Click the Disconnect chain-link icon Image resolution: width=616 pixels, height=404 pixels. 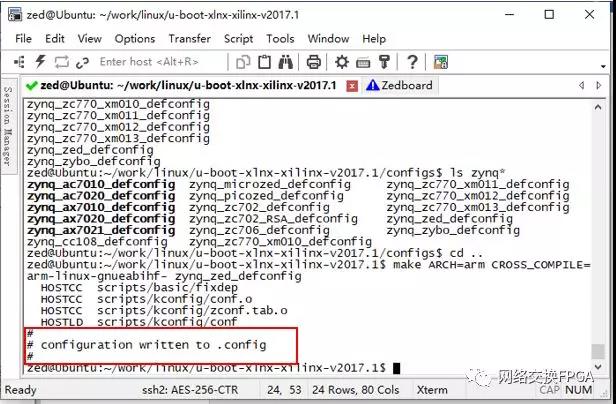(82, 62)
